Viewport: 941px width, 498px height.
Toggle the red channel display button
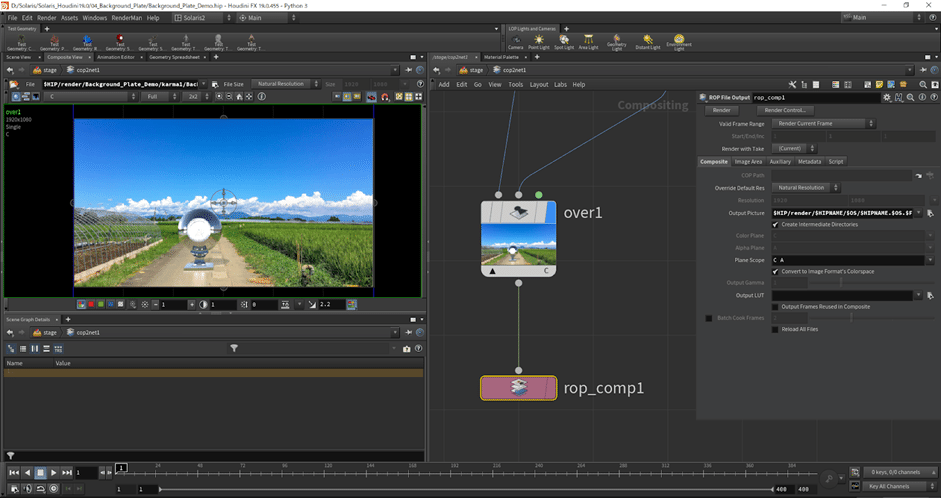click(x=91, y=305)
